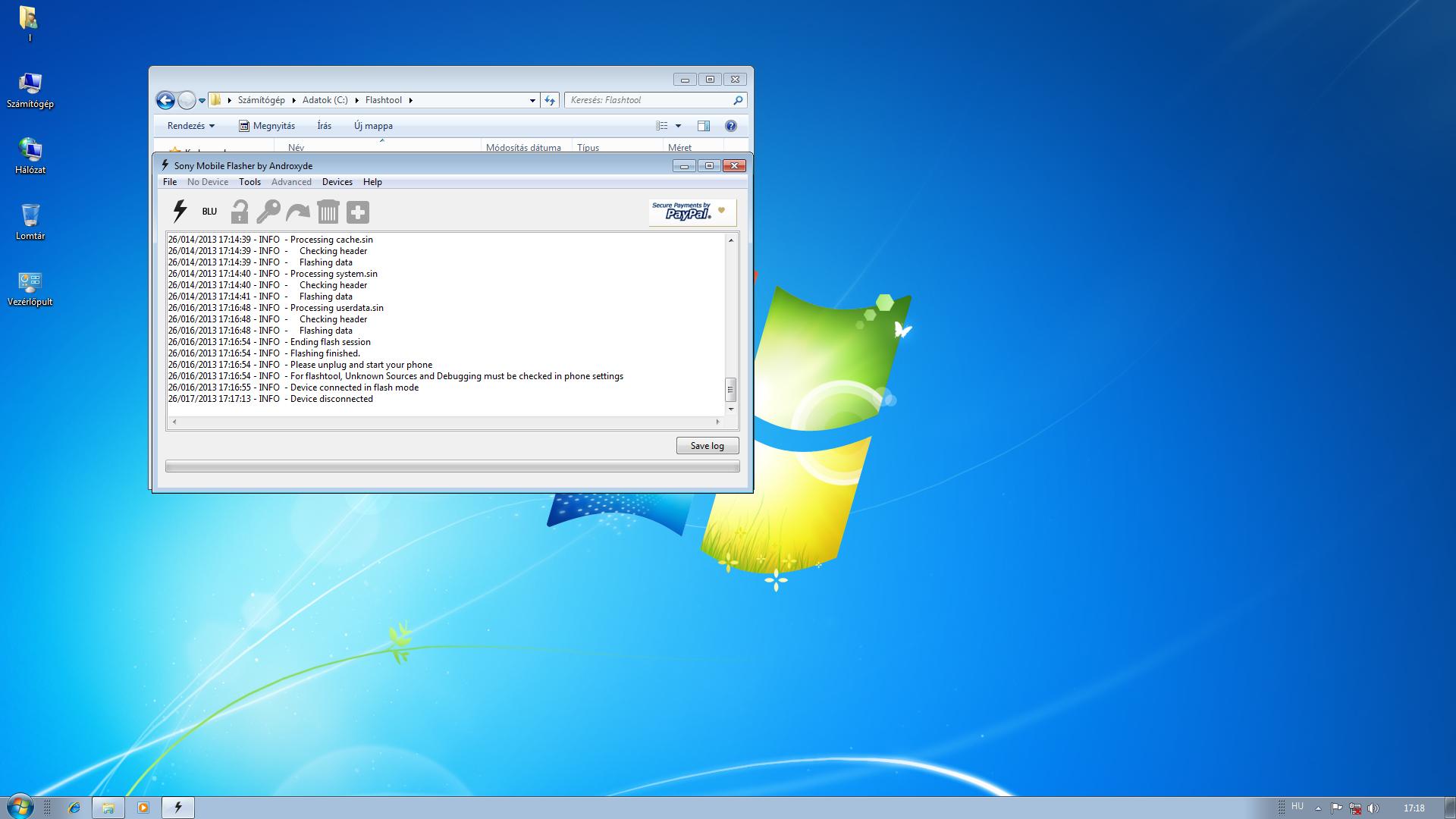Click the Explorer help icon
Image resolution: width=1456 pixels, height=819 pixels.
click(x=731, y=126)
